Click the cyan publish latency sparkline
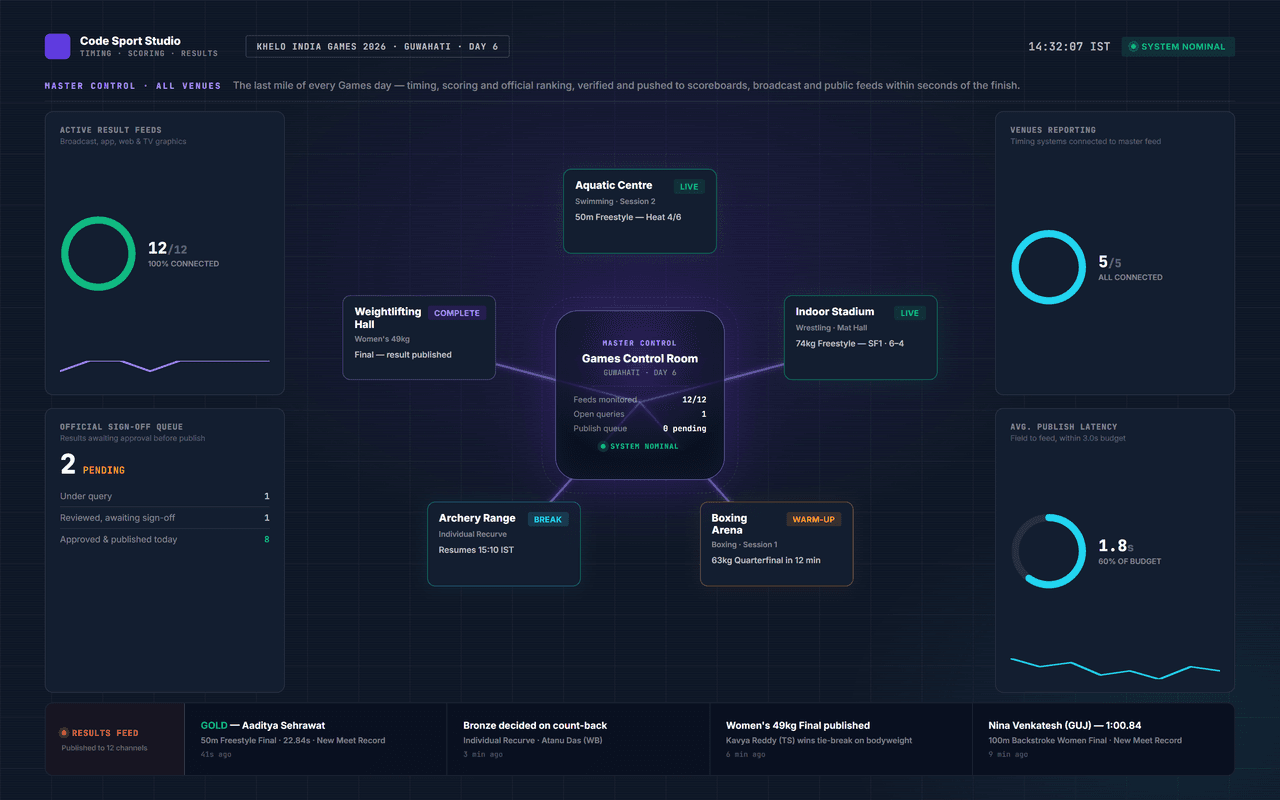 (x=1115, y=668)
